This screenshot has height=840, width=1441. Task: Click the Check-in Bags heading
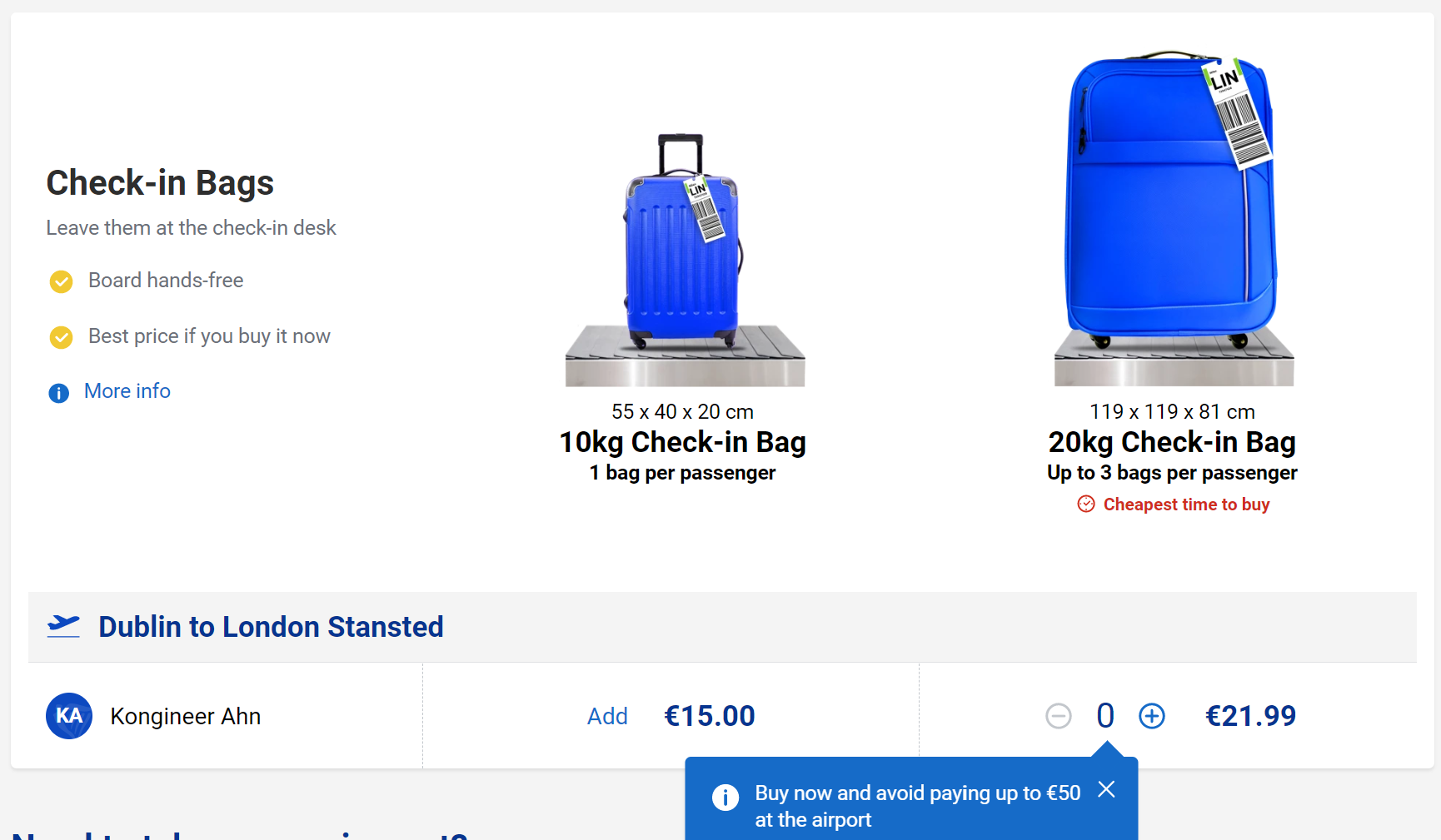(x=160, y=182)
